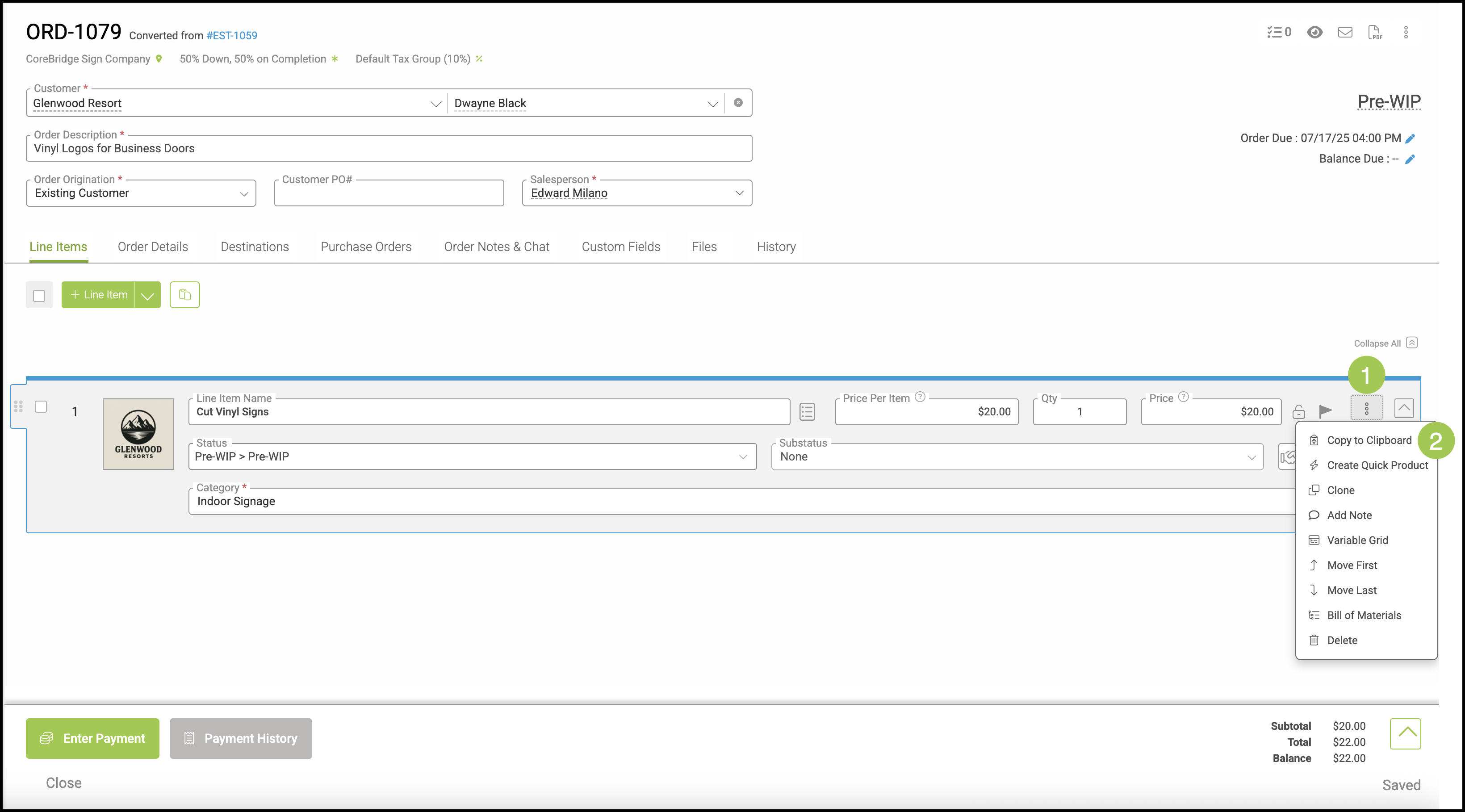Click the Enter Payment button

[93, 738]
